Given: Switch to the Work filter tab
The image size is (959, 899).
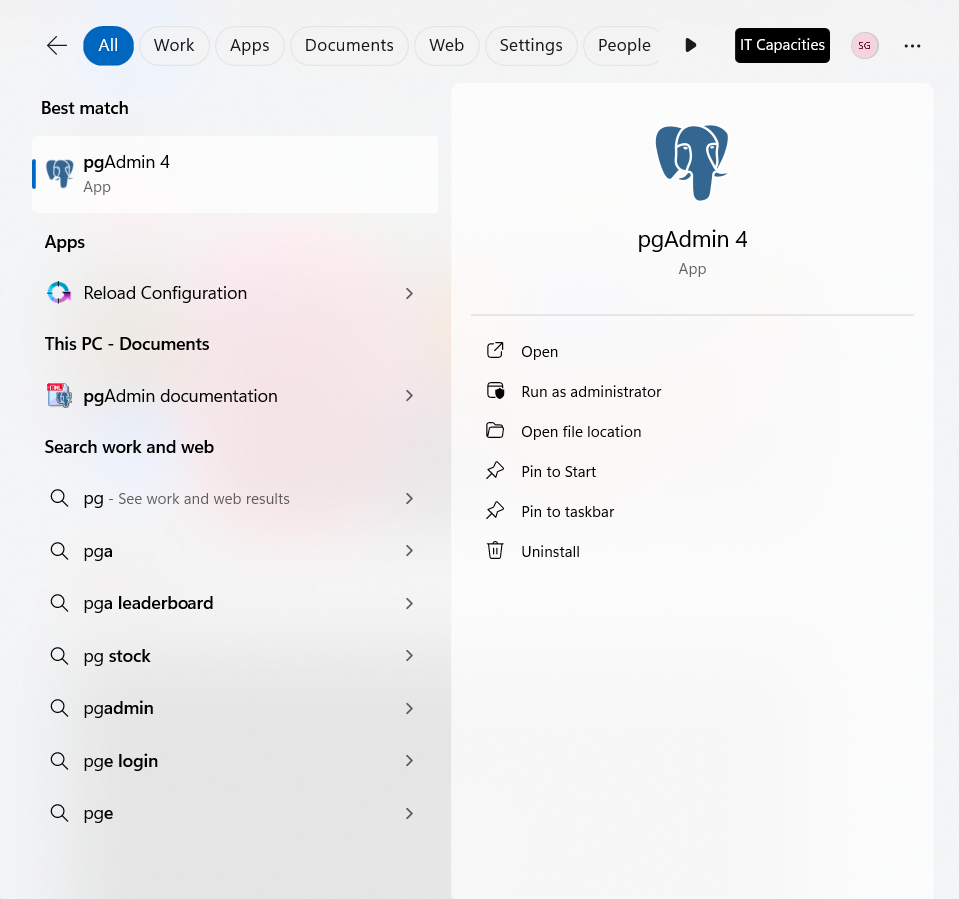Looking at the screenshot, I should point(174,45).
